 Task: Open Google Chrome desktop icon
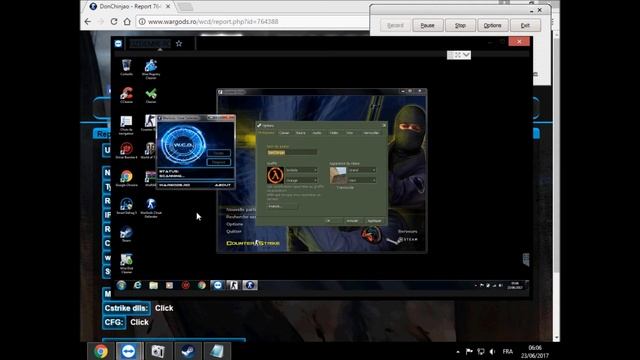pos(127,178)
